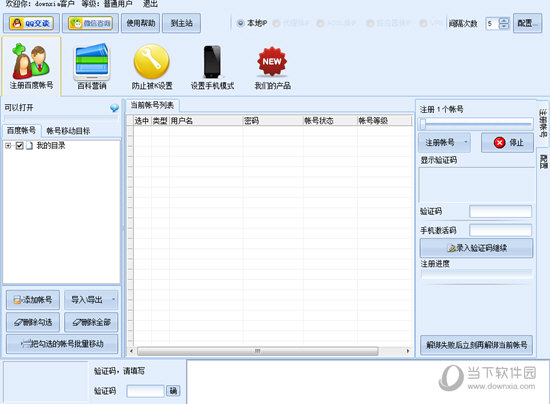Image resolution: width=550 pixels, height=404 pixels.
Task: Click the 手机激活码 input field
Action: point(500,230)
